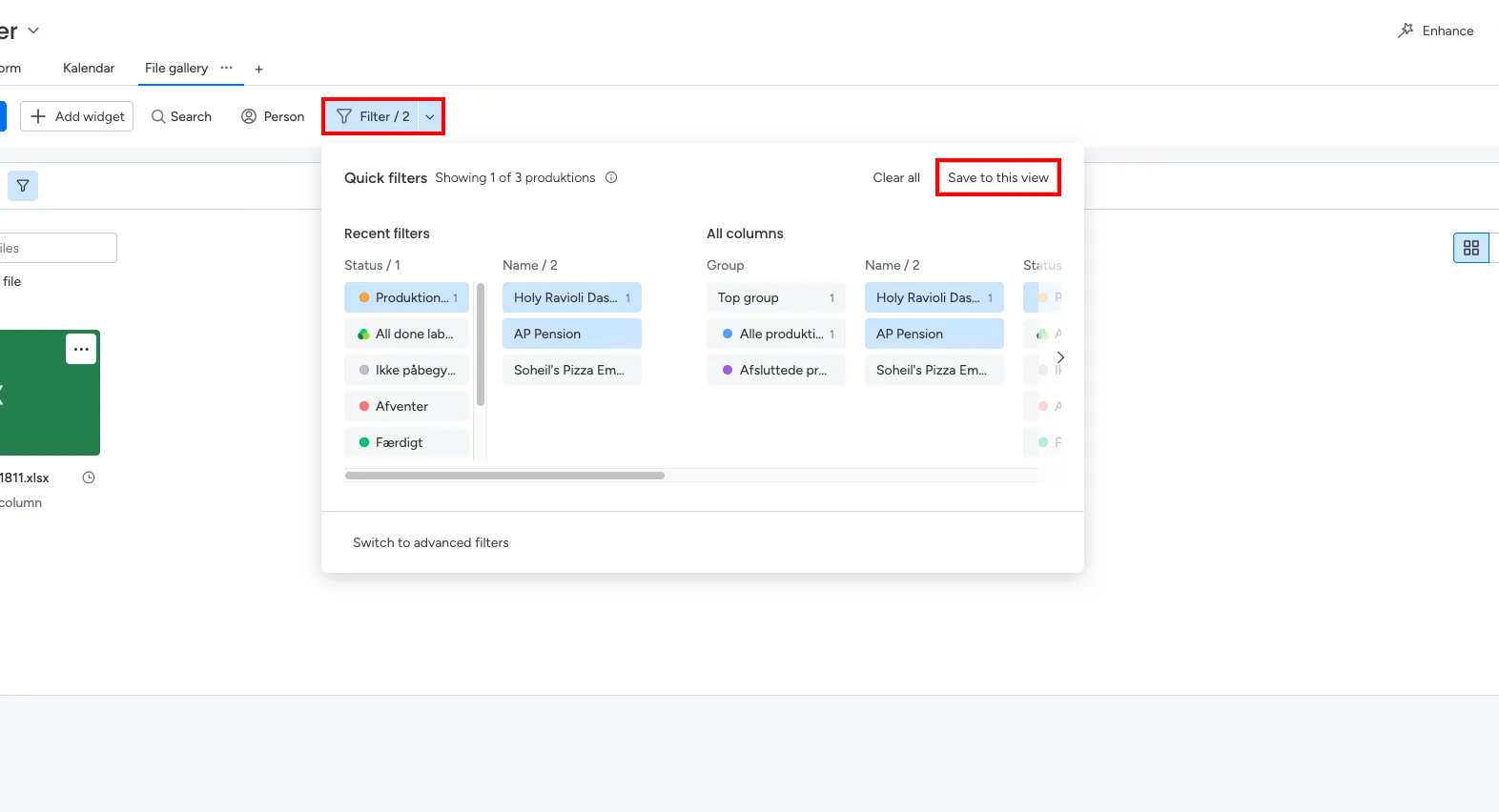1499x812 pixels.
Task: Toggle the AP Pension recent filter
Action: click(571, 334)
